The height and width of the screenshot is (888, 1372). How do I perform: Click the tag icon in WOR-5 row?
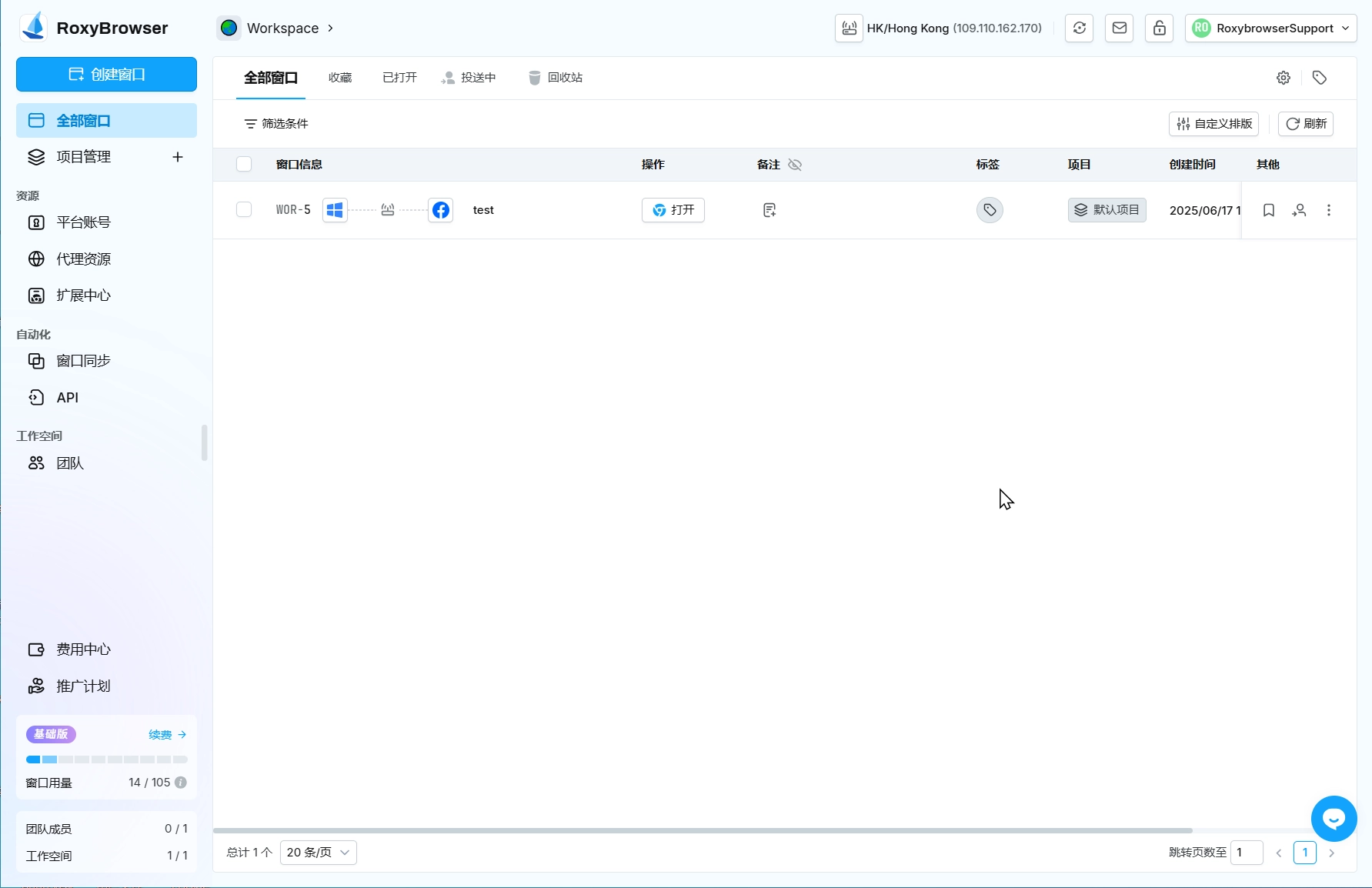(990, 210)
